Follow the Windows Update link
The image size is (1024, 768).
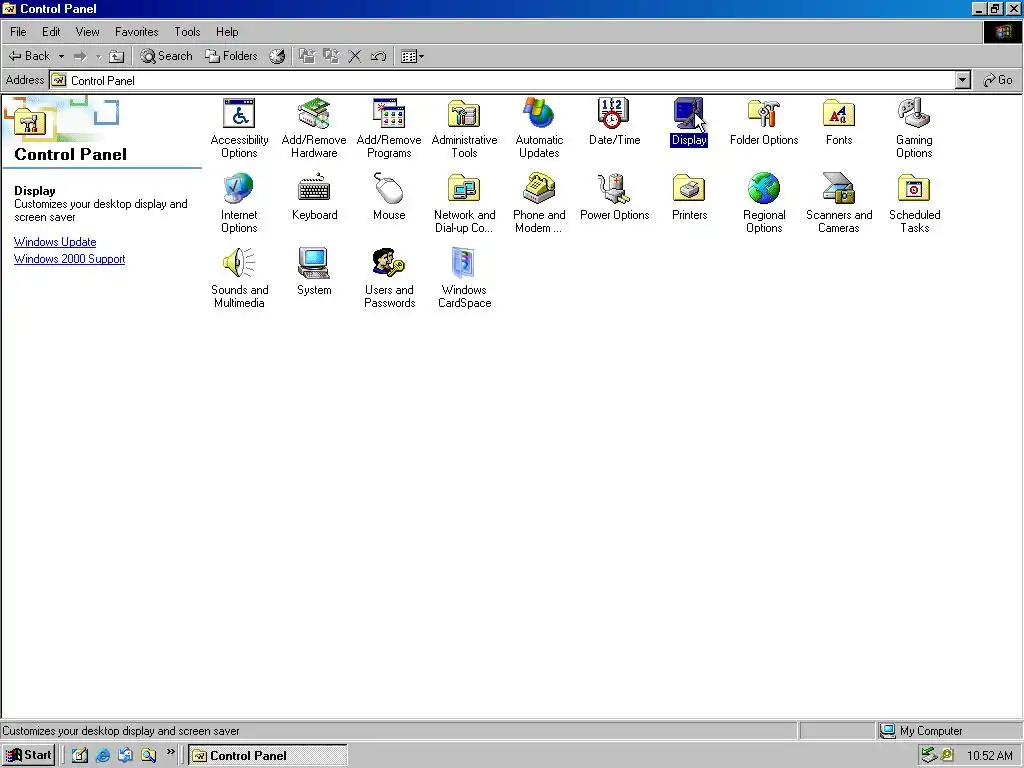[x=55, y=242]
